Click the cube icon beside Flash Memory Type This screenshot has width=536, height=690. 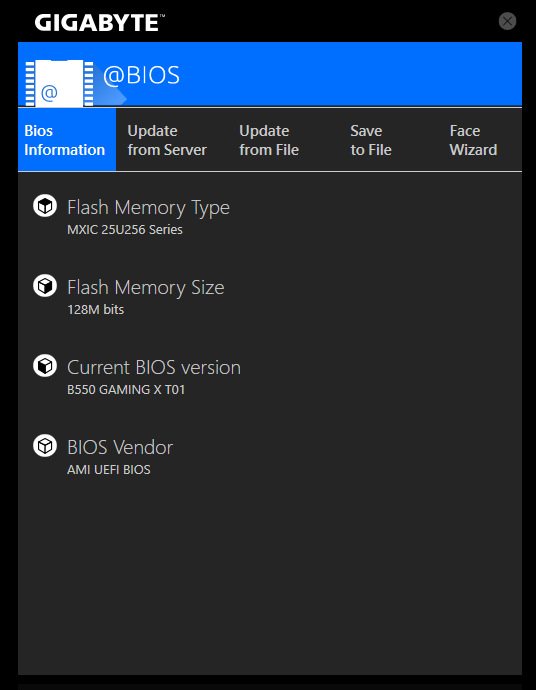45,206
